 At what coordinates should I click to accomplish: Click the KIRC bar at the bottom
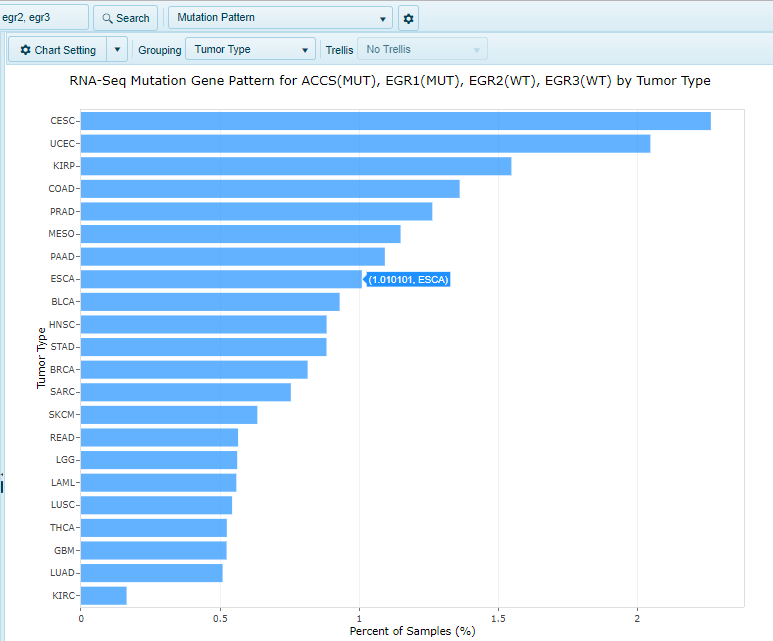pyautogui.click(x=103, y=595)
